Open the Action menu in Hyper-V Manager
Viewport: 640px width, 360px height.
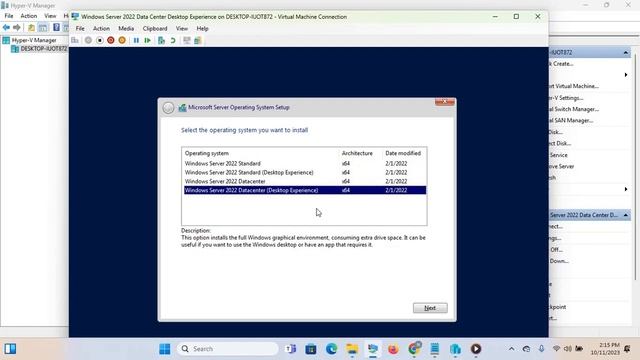[x=29, y=16]
